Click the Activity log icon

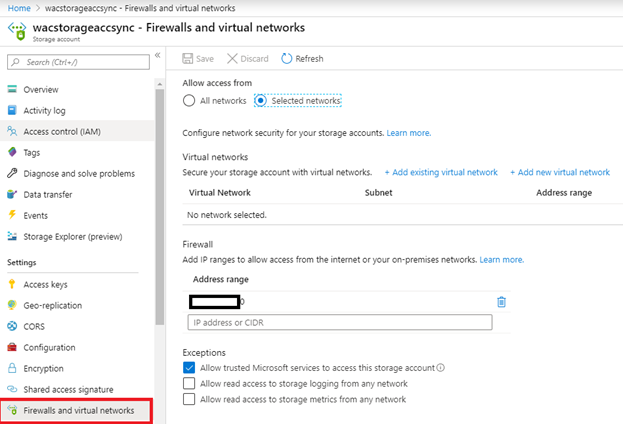[x=12, y=110]
